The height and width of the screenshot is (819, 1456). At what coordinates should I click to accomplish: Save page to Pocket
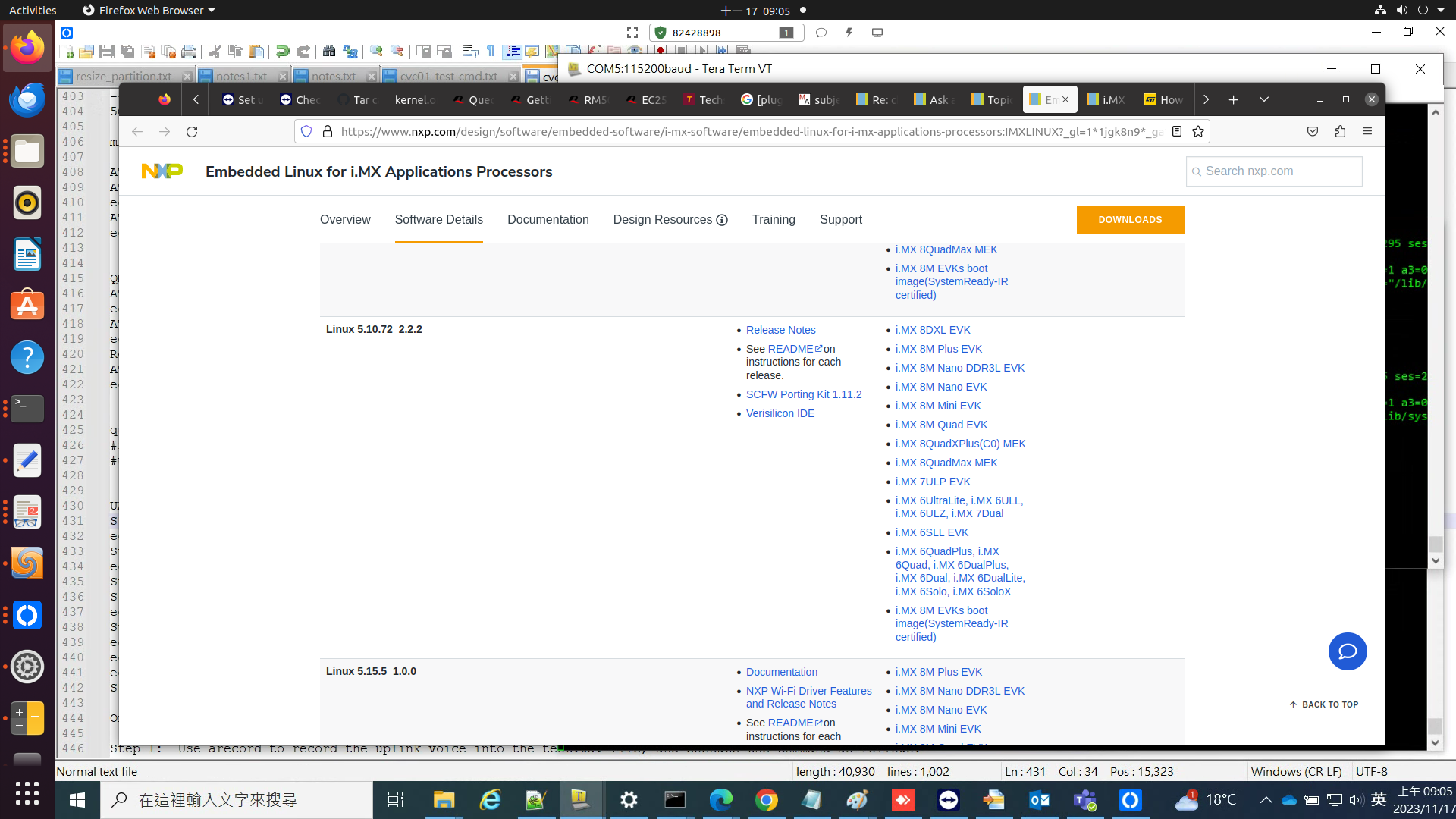click(1313, 132)
